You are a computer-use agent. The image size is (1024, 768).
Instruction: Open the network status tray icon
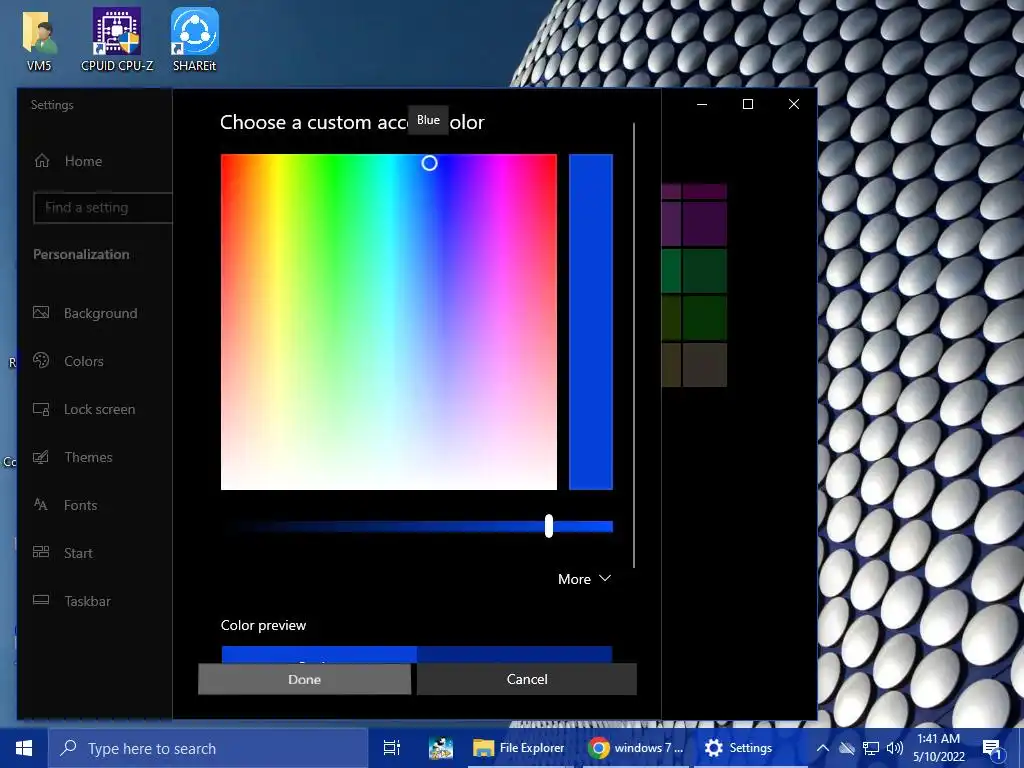point(871,748)
